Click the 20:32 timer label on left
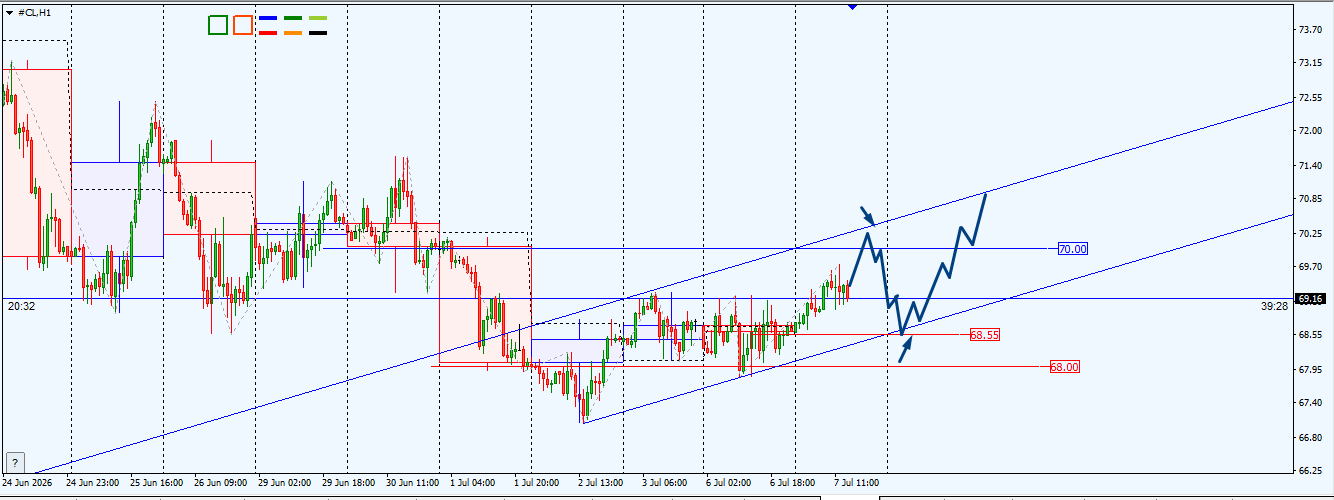This screenshot has height=500, width=1334. click(x=21, y=306)
